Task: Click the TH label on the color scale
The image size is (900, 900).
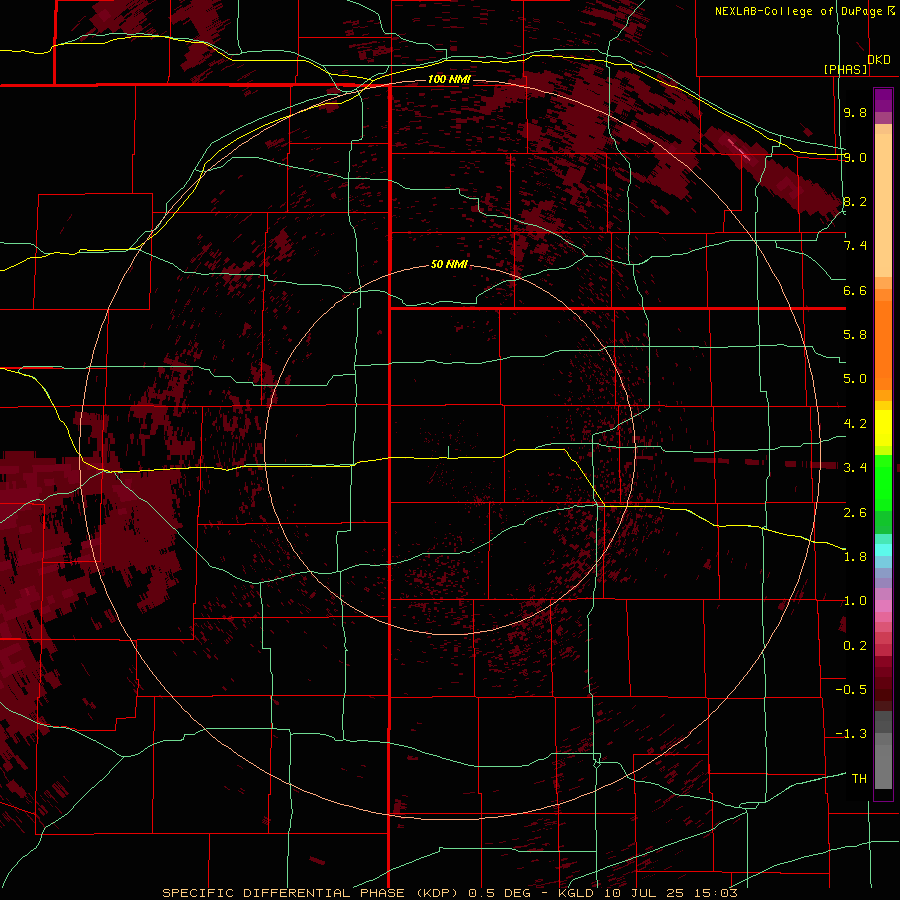Action: point(859,779)
